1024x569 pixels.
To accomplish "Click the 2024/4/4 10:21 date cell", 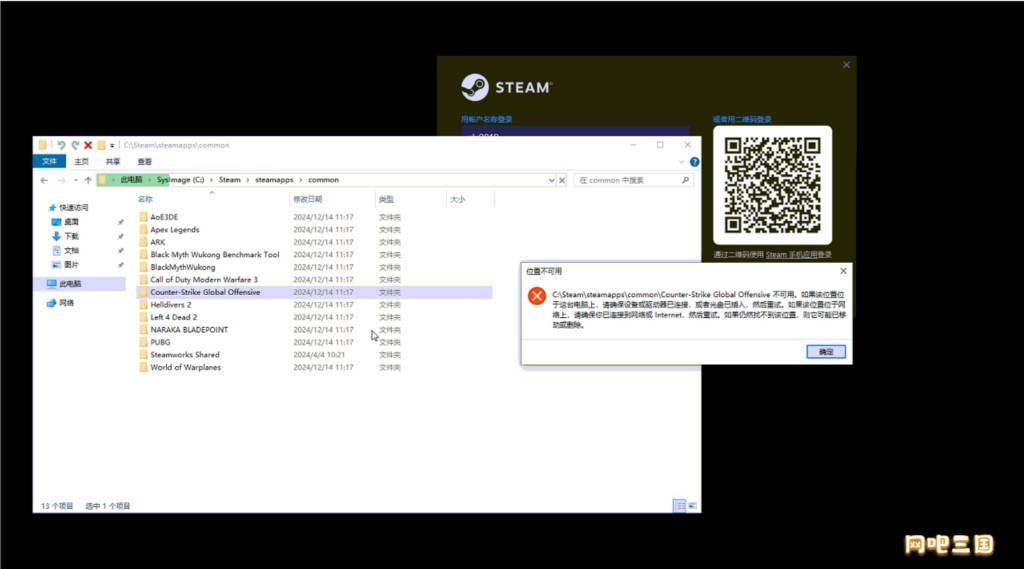I will [x=318, y=355].
